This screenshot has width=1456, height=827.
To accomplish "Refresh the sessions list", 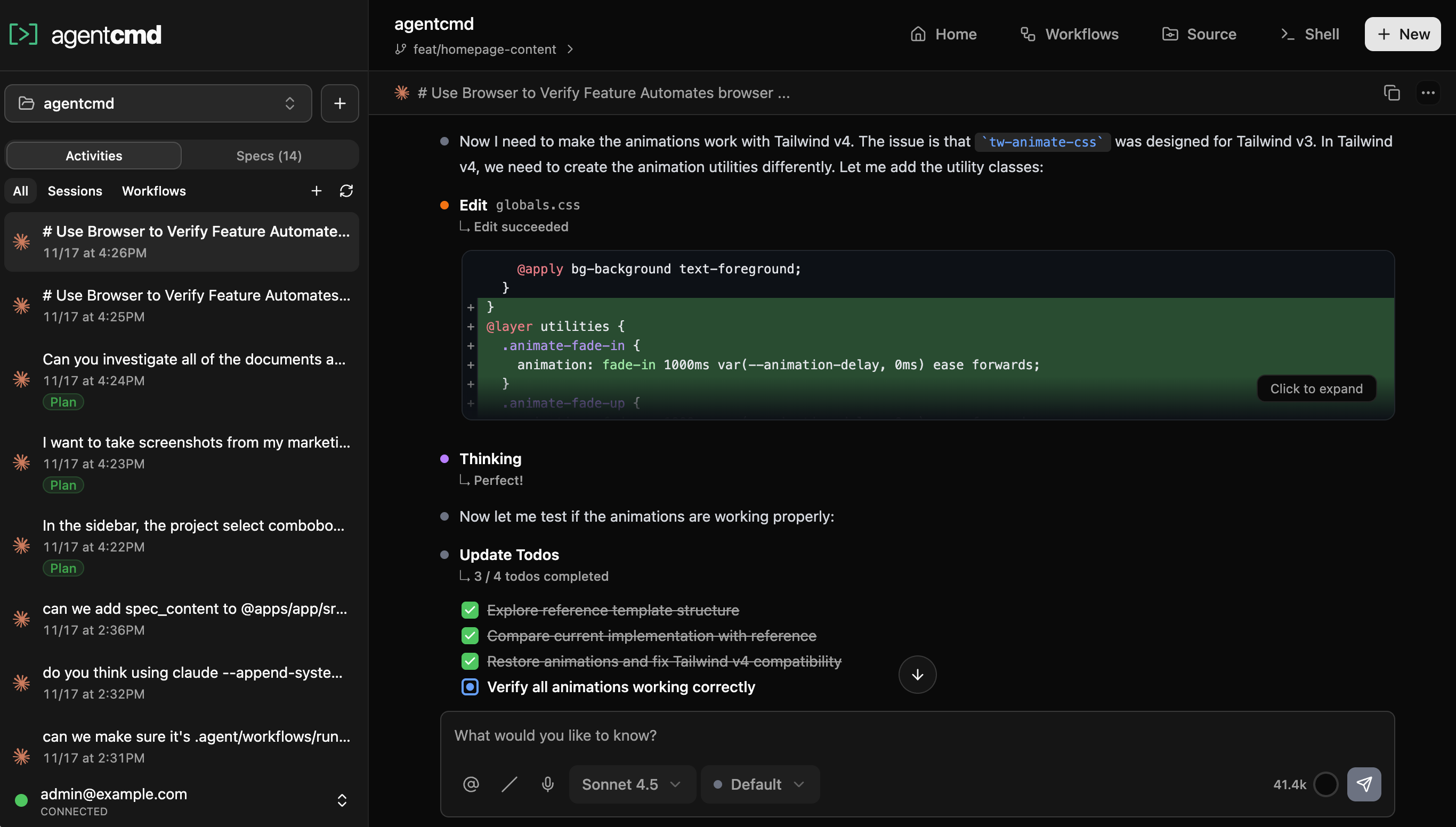I will (346, 191).
